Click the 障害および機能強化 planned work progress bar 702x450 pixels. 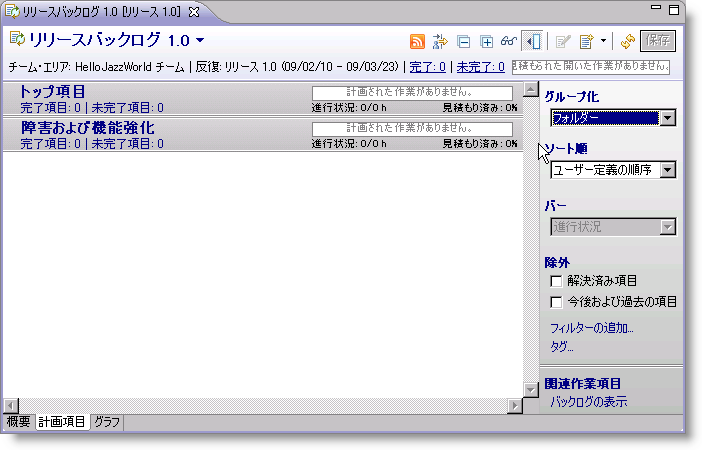(x=412, y=129)
